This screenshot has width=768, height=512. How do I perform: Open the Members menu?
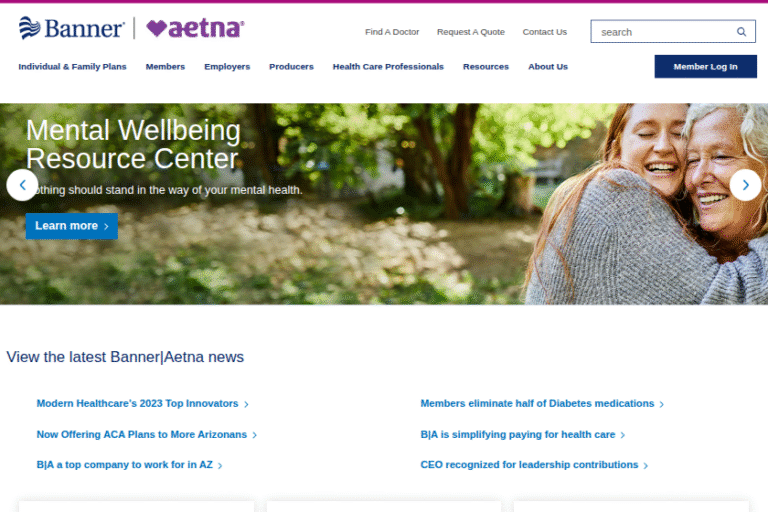click(x=165, y=67)
